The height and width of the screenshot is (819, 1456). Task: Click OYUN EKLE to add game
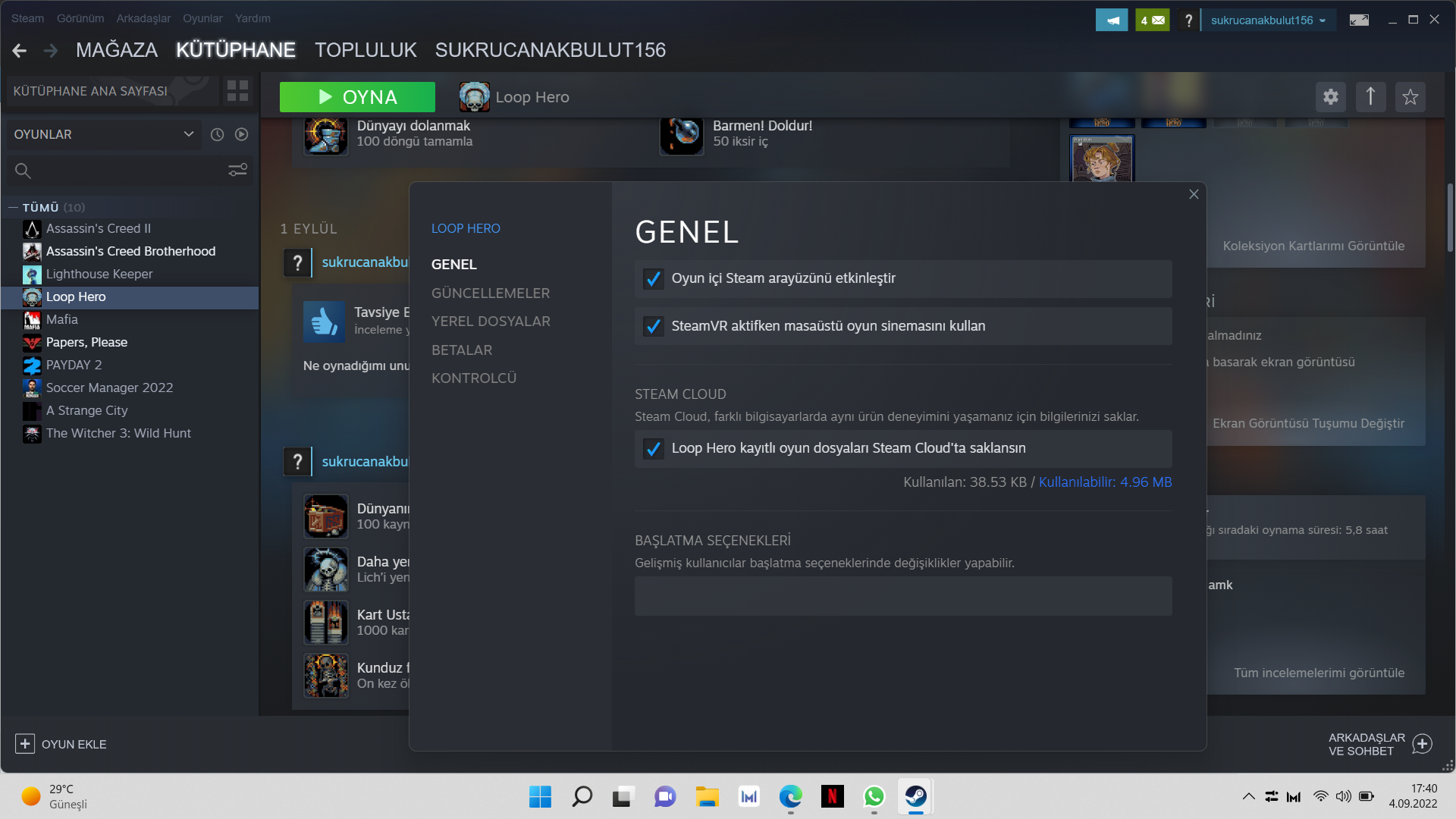click(x=61, y=744)
